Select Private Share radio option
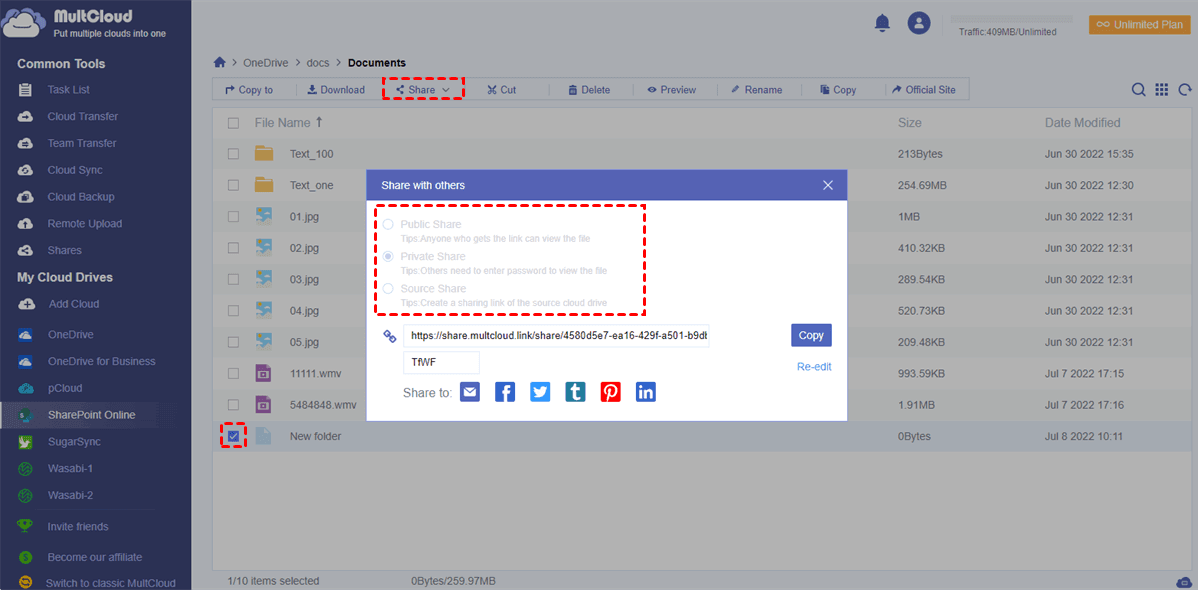 pos(389,257)
